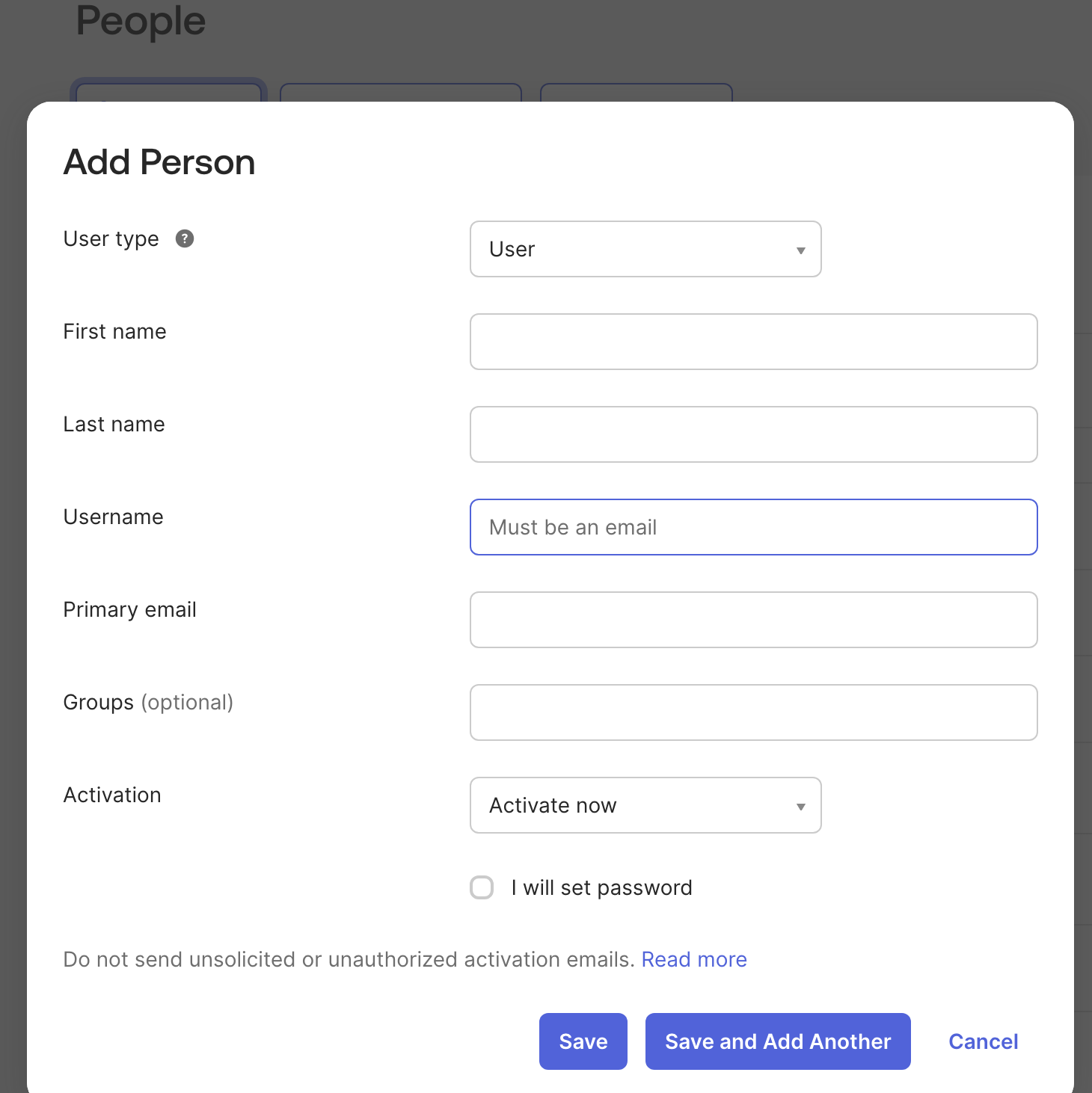Click Cancel to dismiss the dialog
The image size is (1092, 1093).
point(983,1041)
